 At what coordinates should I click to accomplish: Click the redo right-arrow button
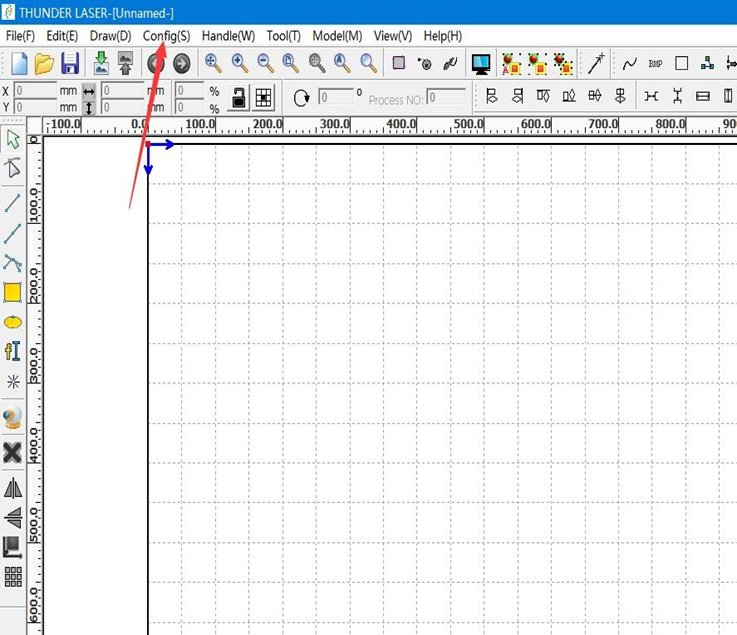click(x=181, y=64)
